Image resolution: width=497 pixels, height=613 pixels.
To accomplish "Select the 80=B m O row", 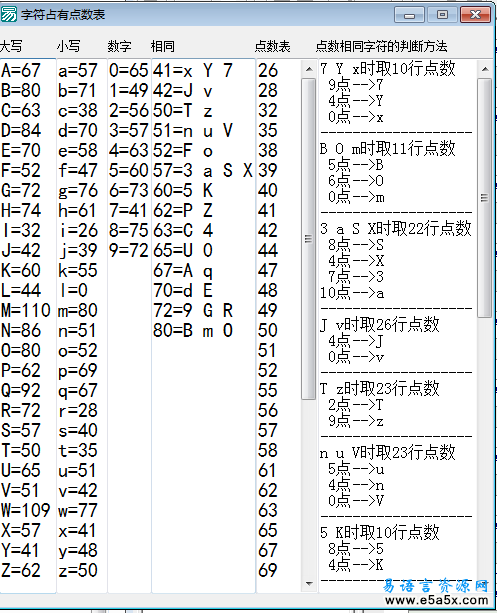I will click(x=193, y=331).
